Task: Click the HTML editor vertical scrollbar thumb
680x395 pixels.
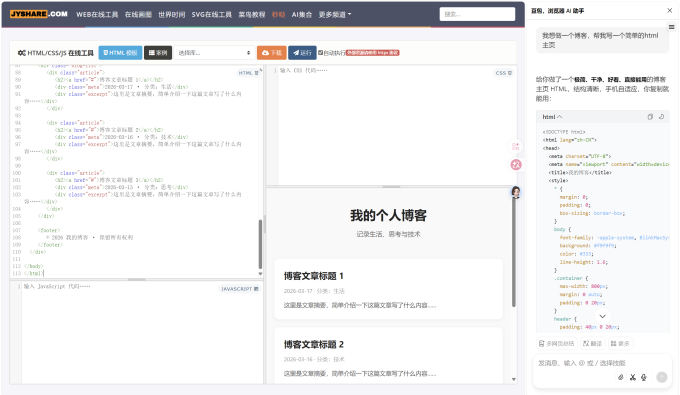Action: [x=260, y=244]
